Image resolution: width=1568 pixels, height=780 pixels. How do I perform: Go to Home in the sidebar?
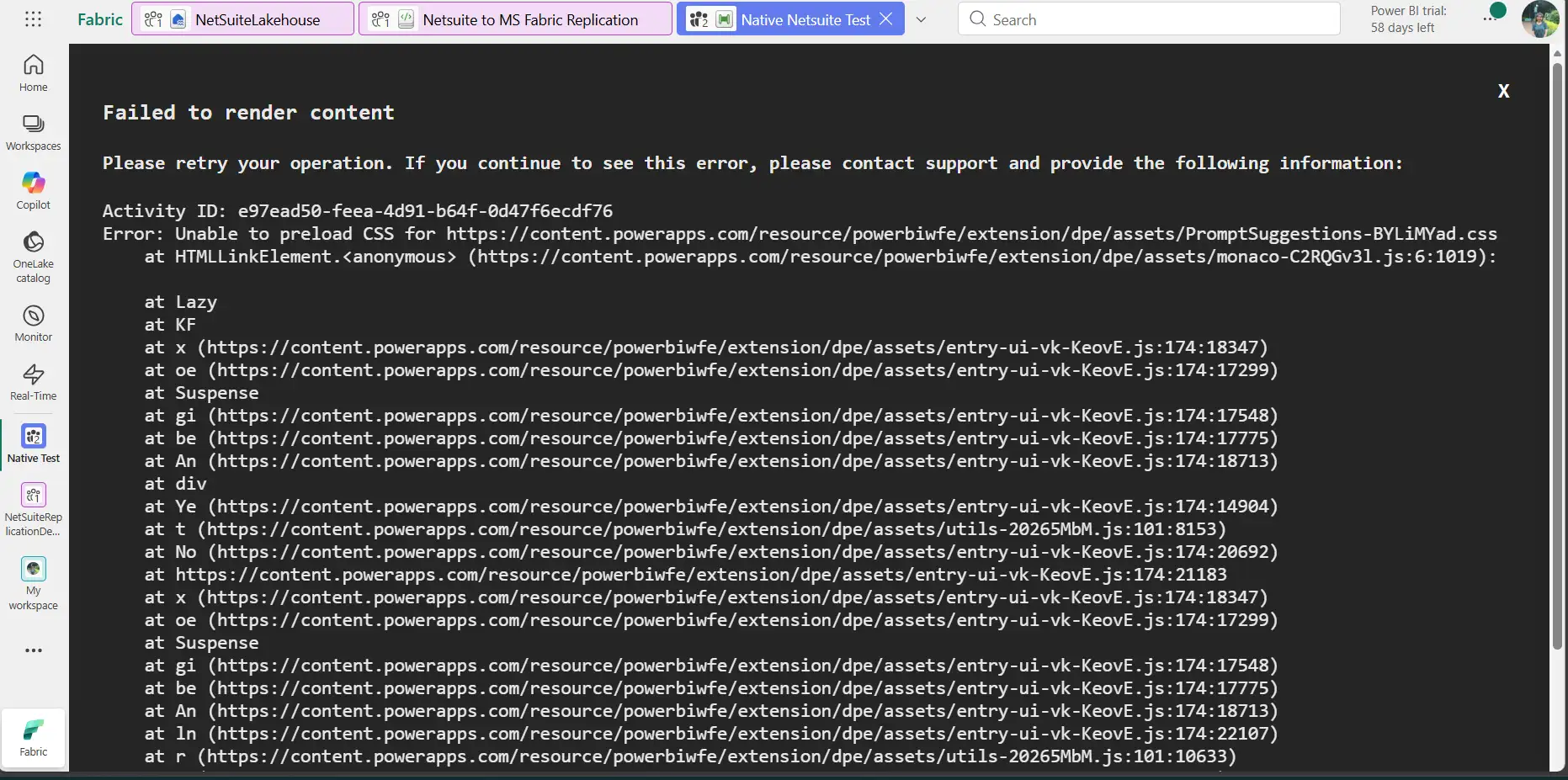pyautogui.click(x=34, y=73)
